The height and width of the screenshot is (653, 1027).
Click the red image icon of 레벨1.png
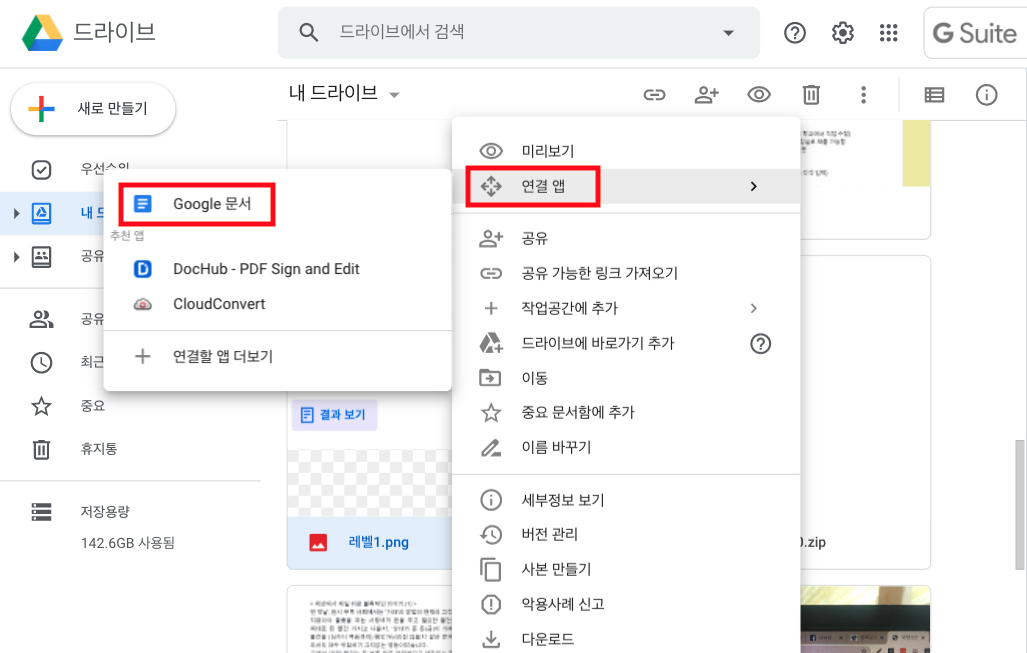click(x=318, y=542)
